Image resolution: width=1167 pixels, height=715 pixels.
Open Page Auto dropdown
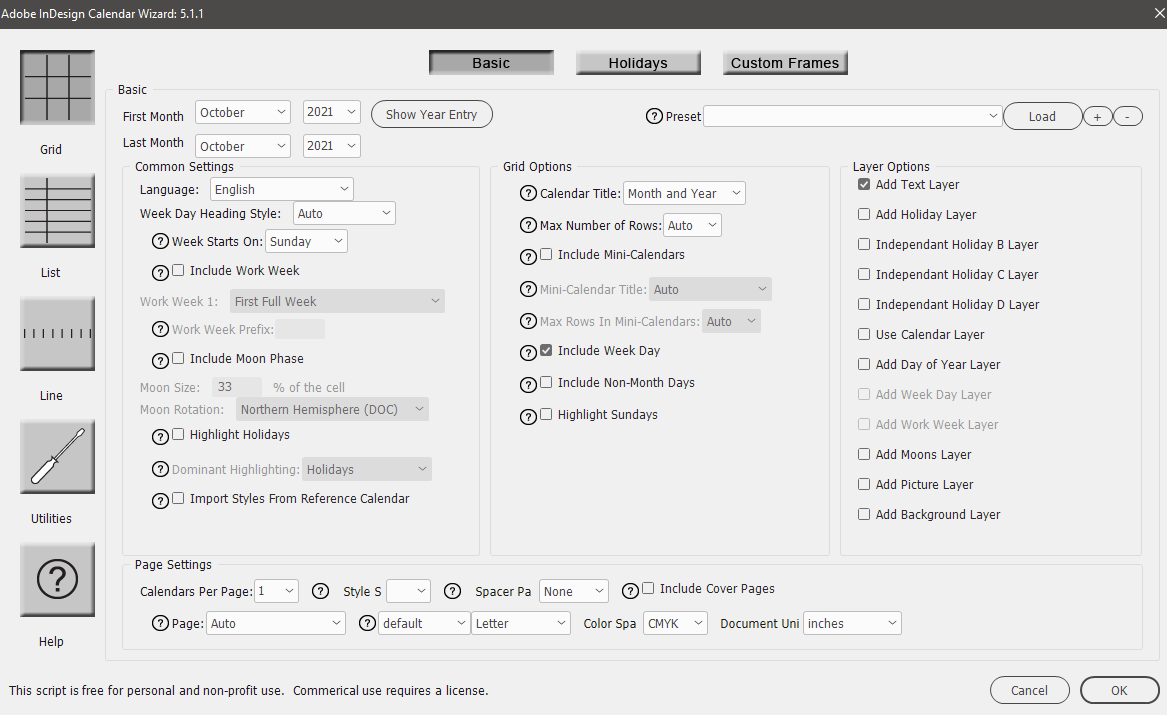point(275,623)
